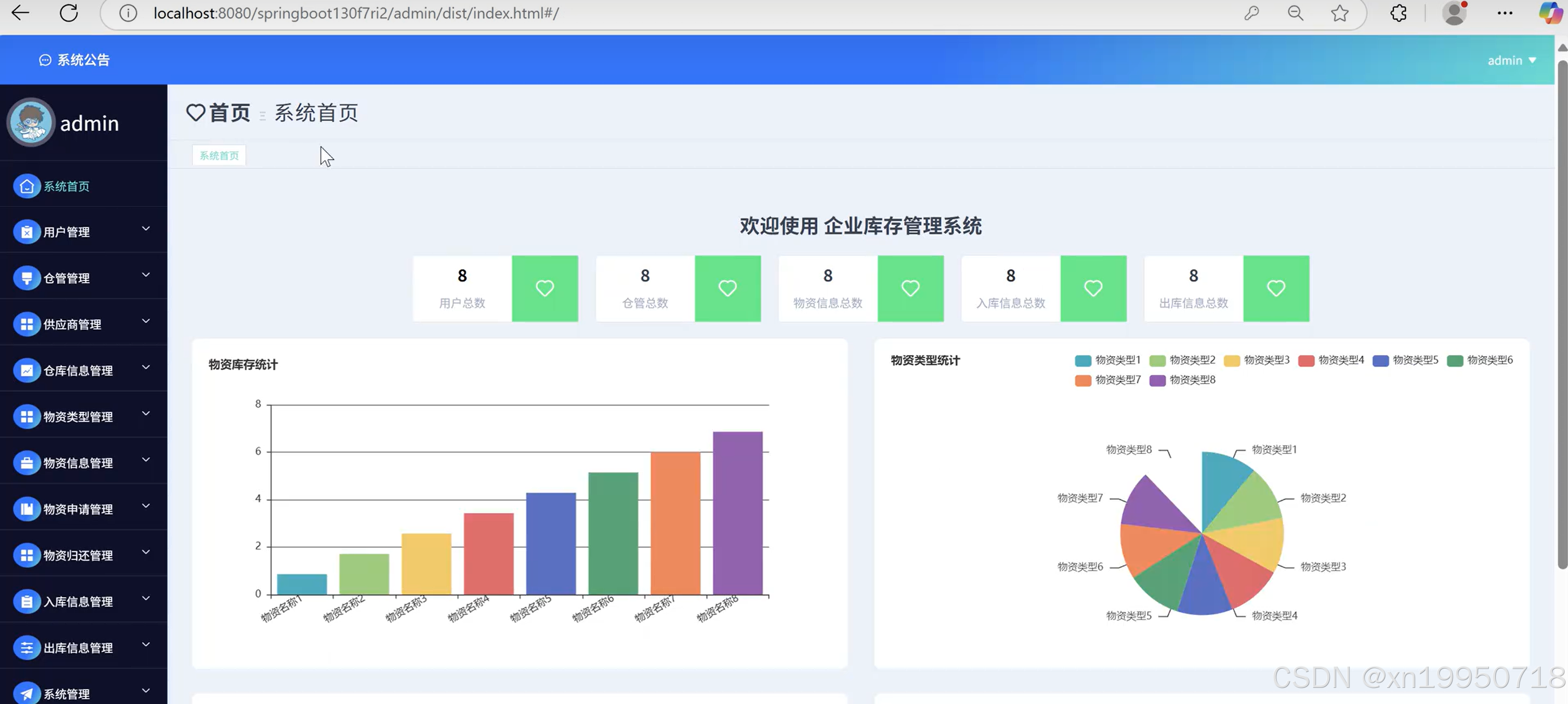The width and height of the screenshot is (1568, 704).
Task: Expand the 物资归还管理 menu chevron
Action: point(145,552)
